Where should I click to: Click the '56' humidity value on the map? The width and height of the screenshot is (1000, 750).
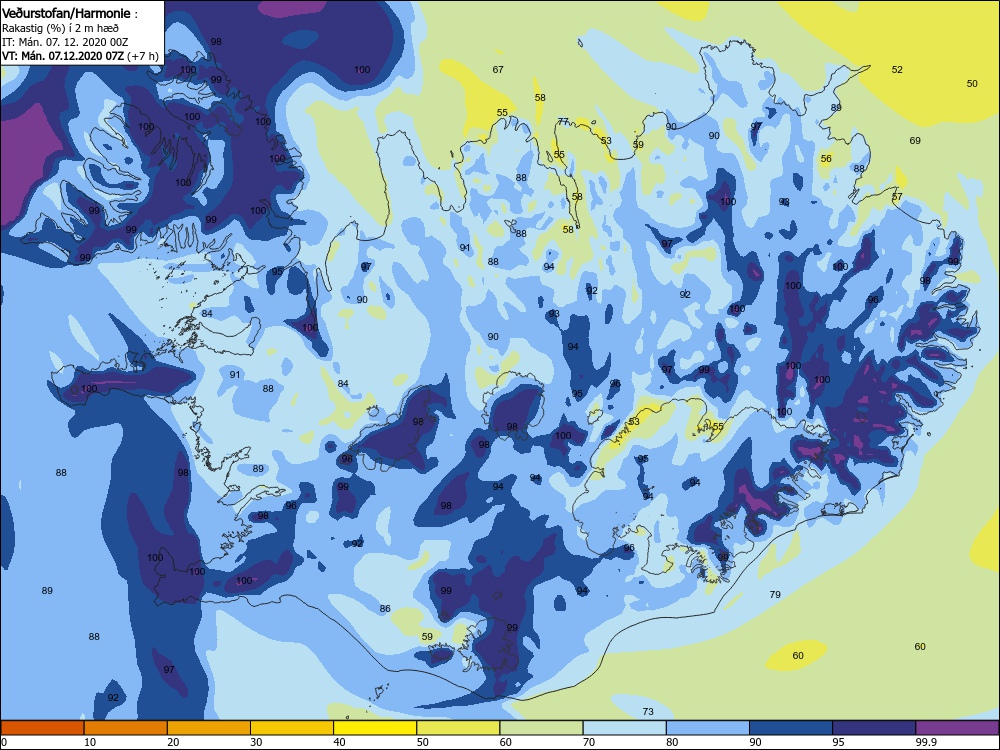click(x=827, y=159)
